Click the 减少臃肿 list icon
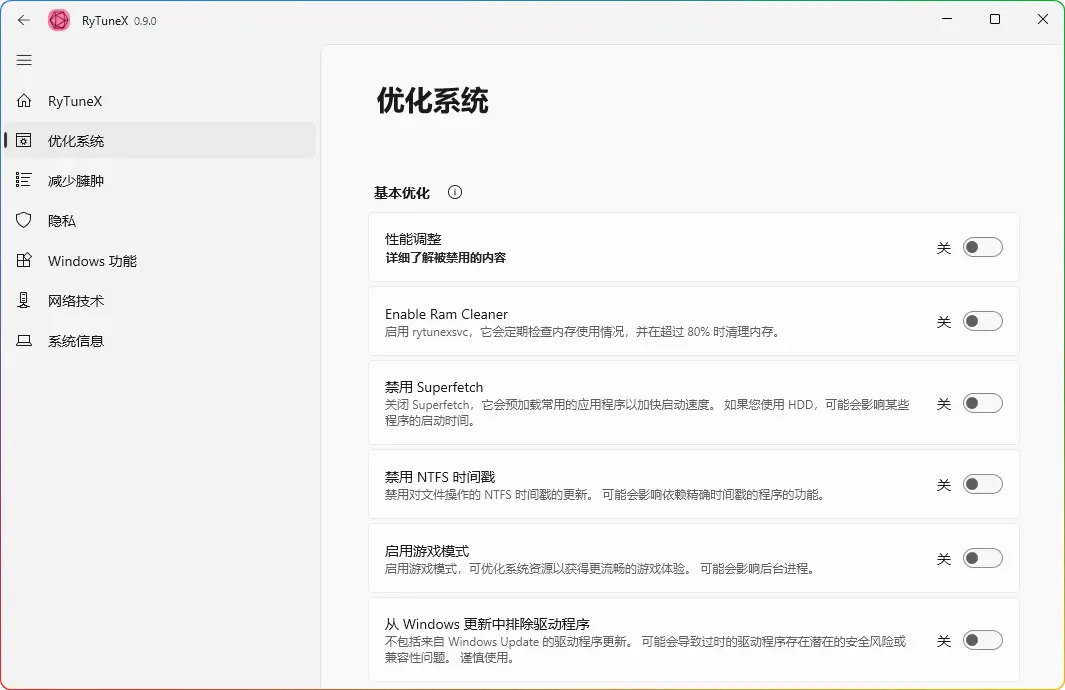The height and width of the screenshot is (690, 1065). [25, 181]
